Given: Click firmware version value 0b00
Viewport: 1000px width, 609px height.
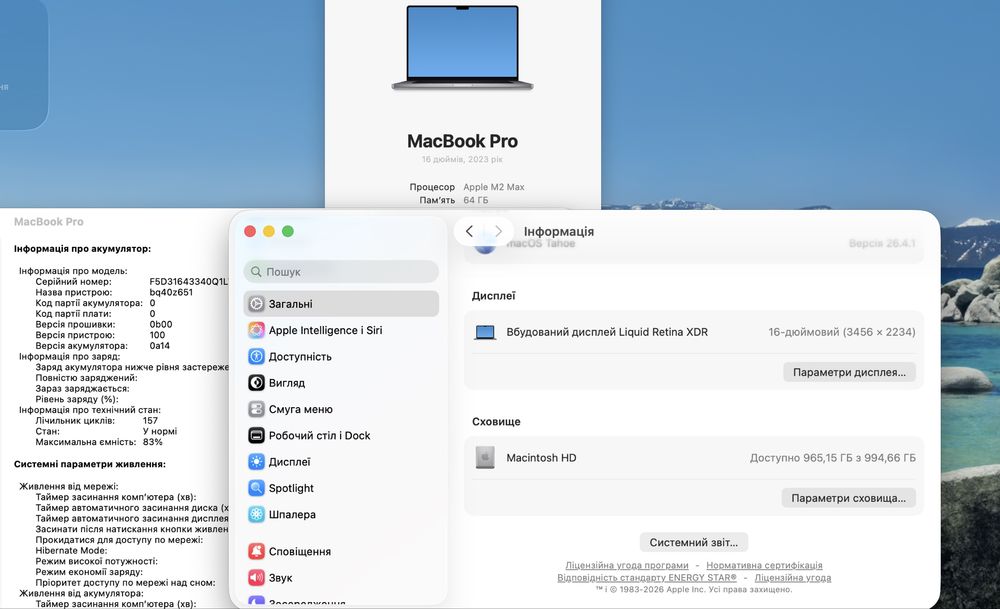Looking at the screenshot, I should [x=161, y=324].
